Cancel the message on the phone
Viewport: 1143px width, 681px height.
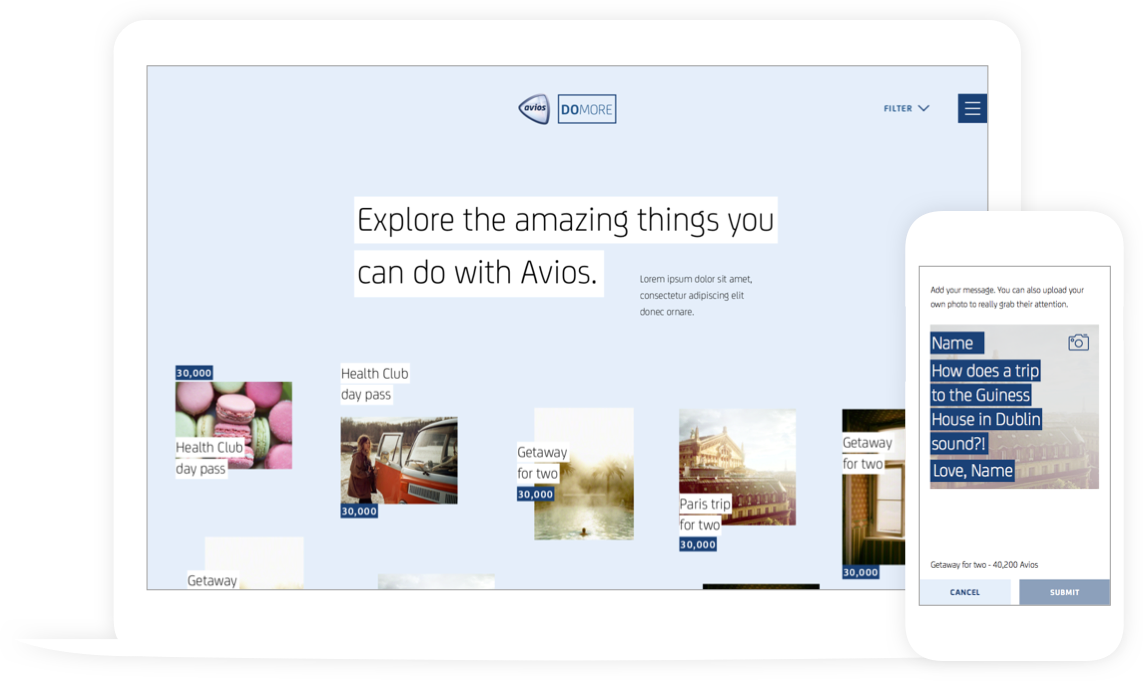tap(965, 592)
